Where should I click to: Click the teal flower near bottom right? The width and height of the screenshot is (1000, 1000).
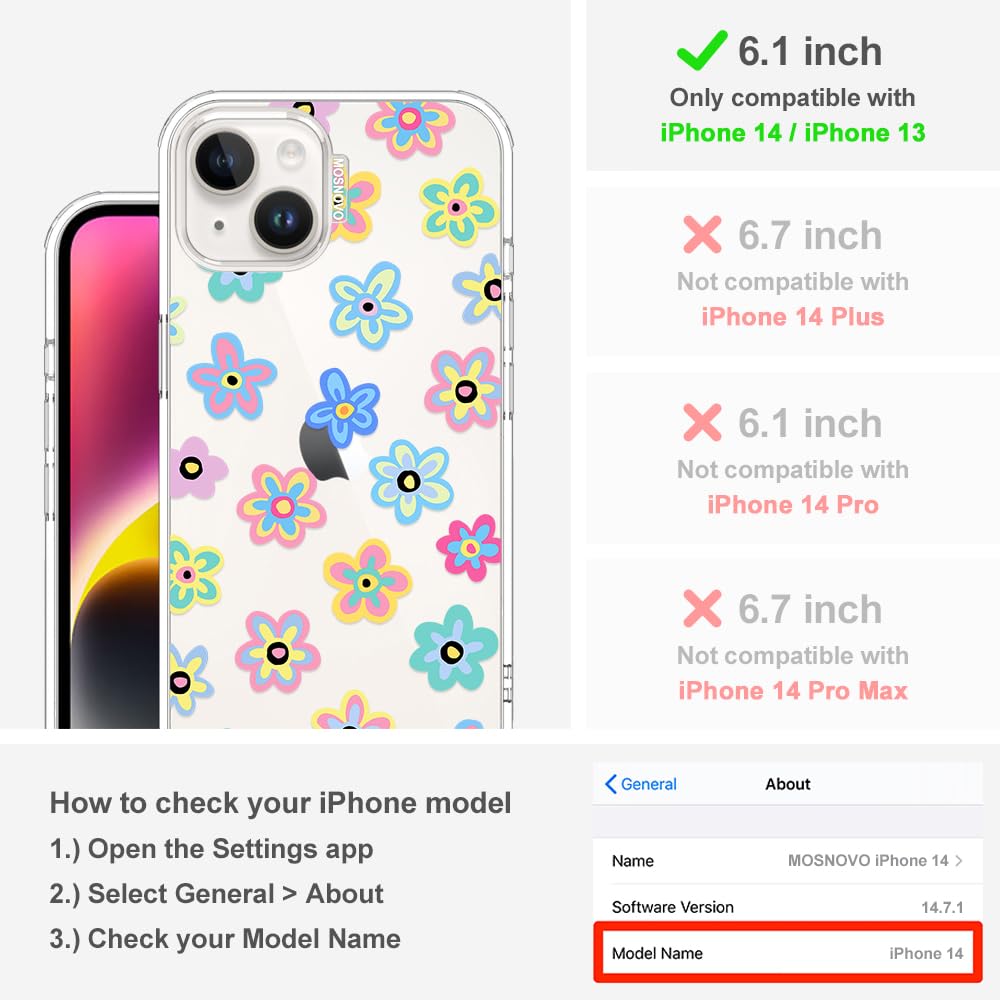pos(453,648)
